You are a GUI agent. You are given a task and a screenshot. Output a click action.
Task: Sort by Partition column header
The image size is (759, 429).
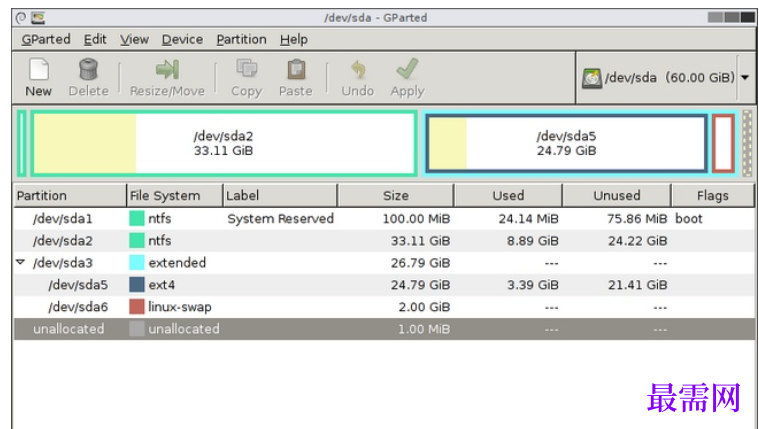[x=70, y=196]
